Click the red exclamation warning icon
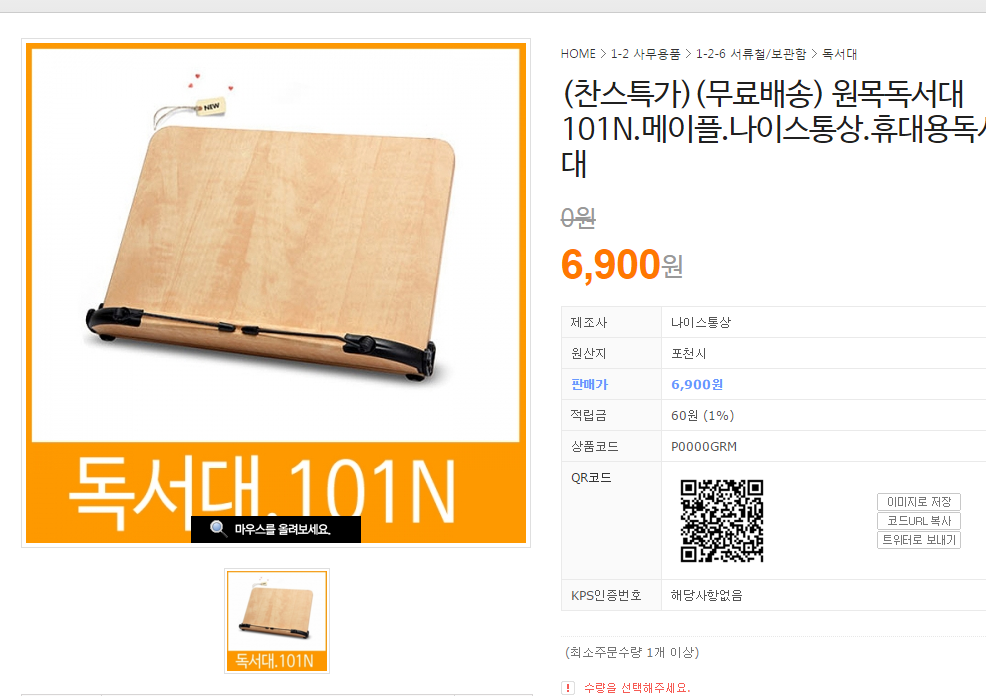The height and width of the screenshot is (696, 986). point(568,688)
